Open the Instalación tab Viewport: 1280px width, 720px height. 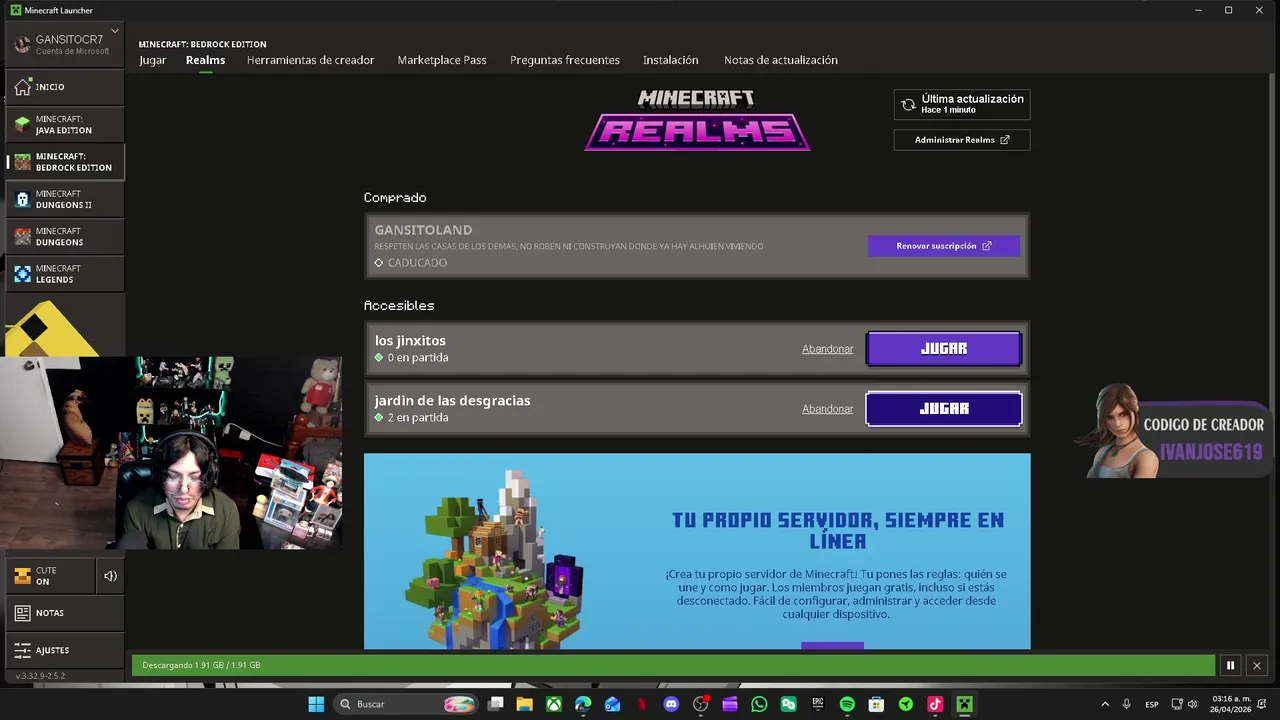670,60
